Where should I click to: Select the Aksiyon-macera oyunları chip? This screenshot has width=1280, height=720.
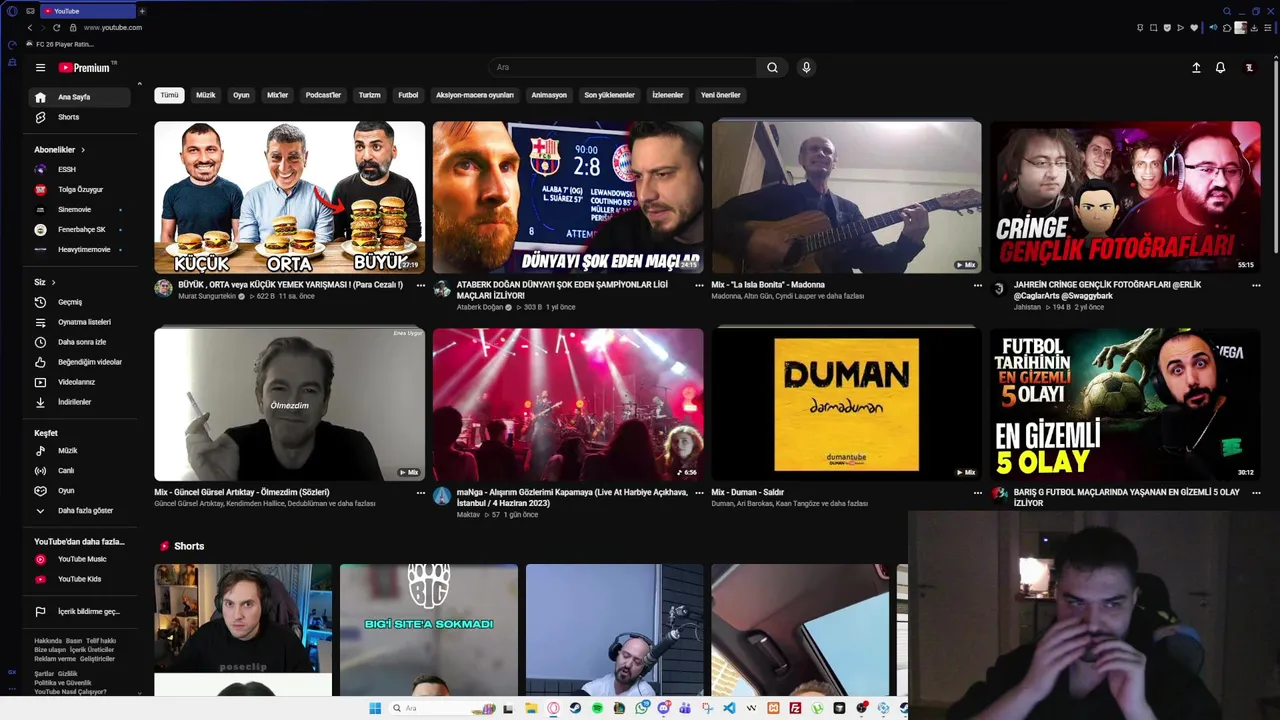(x=475, y=95)
